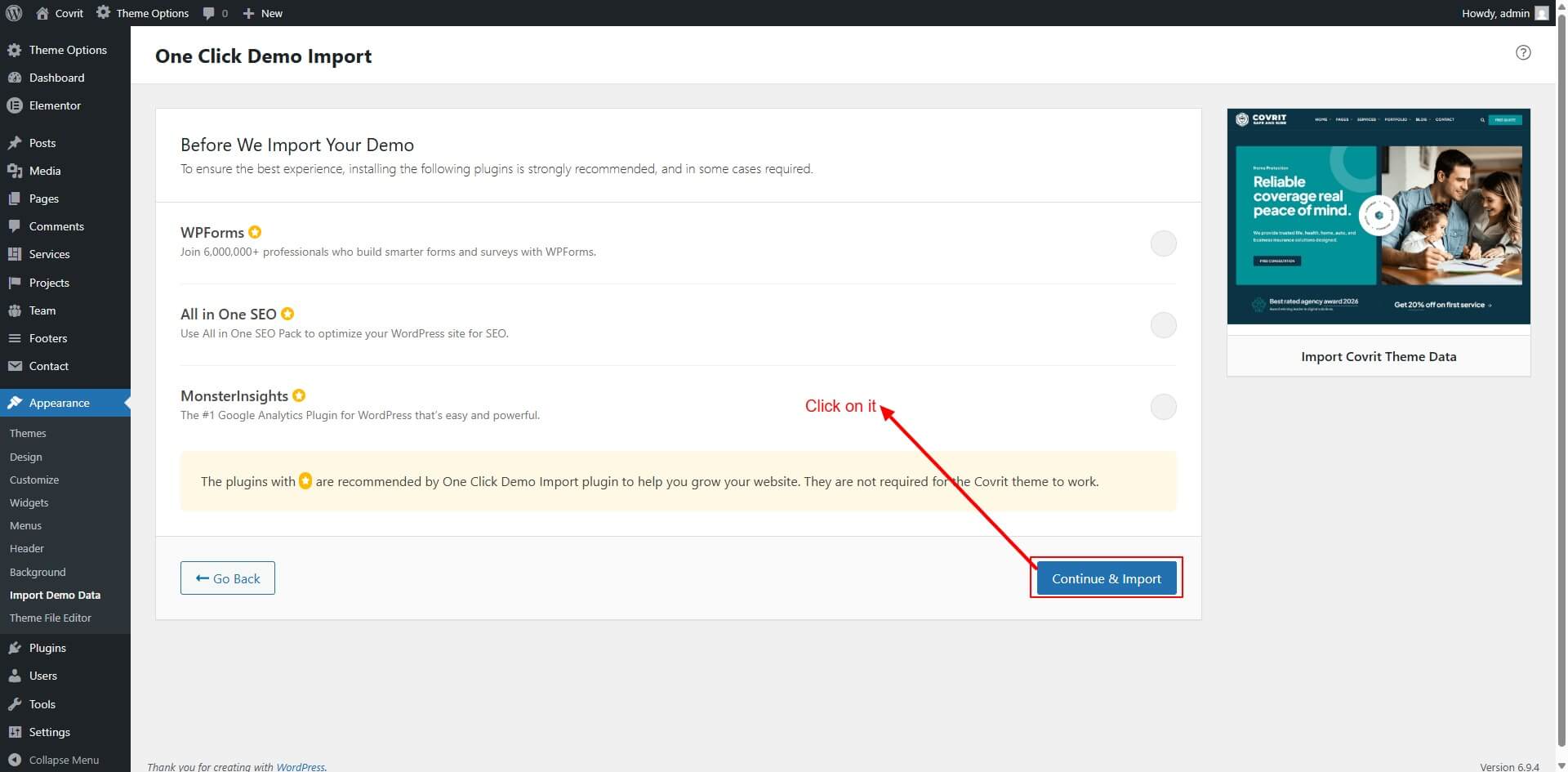Follow the WordPress link in footer
1568x772 pixels.
pos(300,766)
